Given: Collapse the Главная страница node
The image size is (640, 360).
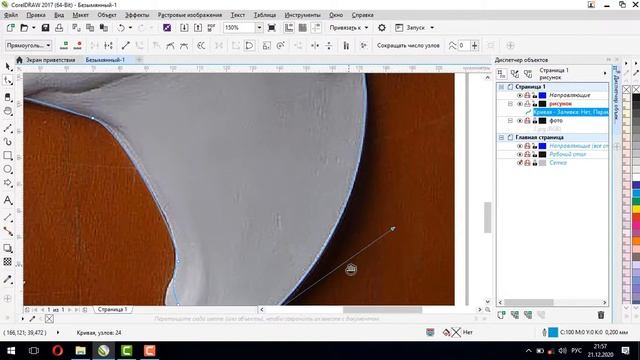Looking at the screenshot, I should click(x=501, y=138).
